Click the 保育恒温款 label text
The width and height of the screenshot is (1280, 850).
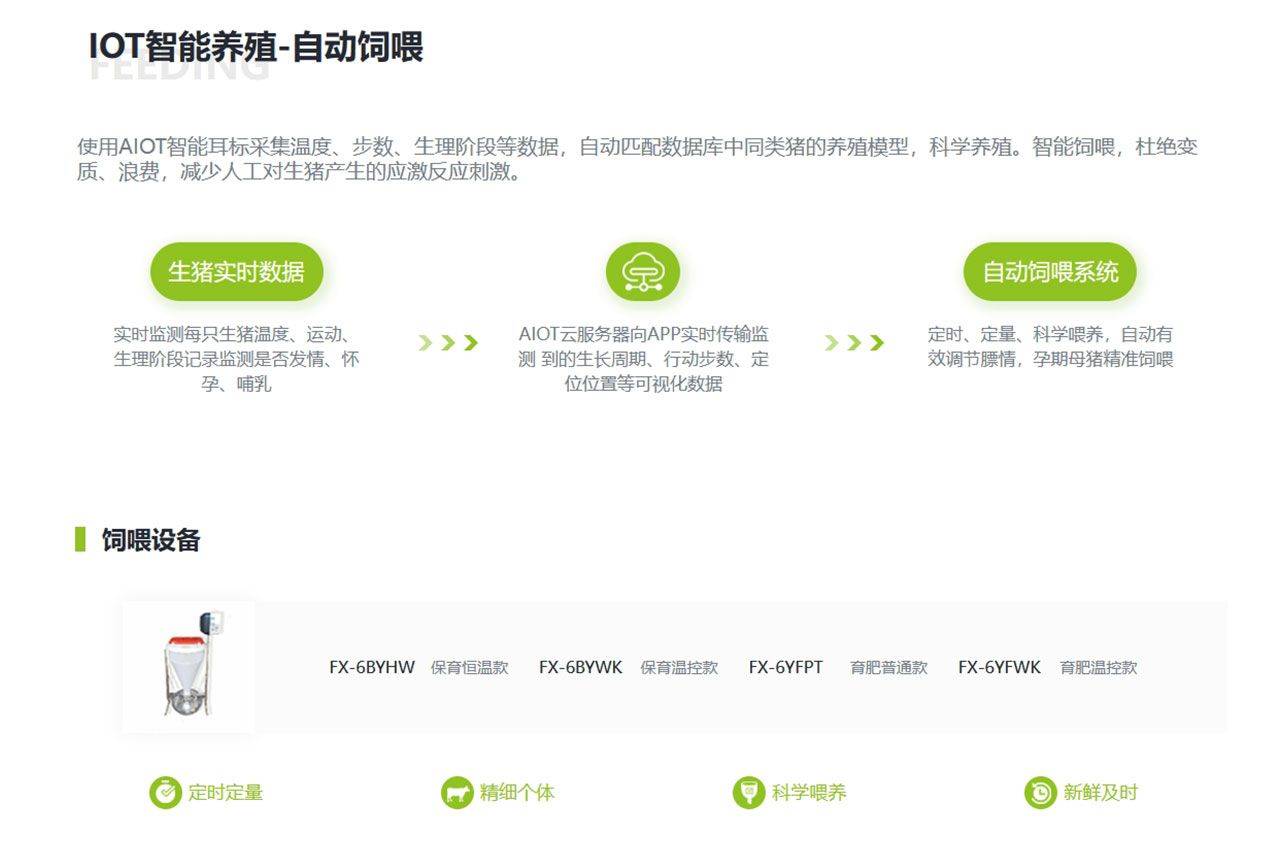tap(469, 667)
